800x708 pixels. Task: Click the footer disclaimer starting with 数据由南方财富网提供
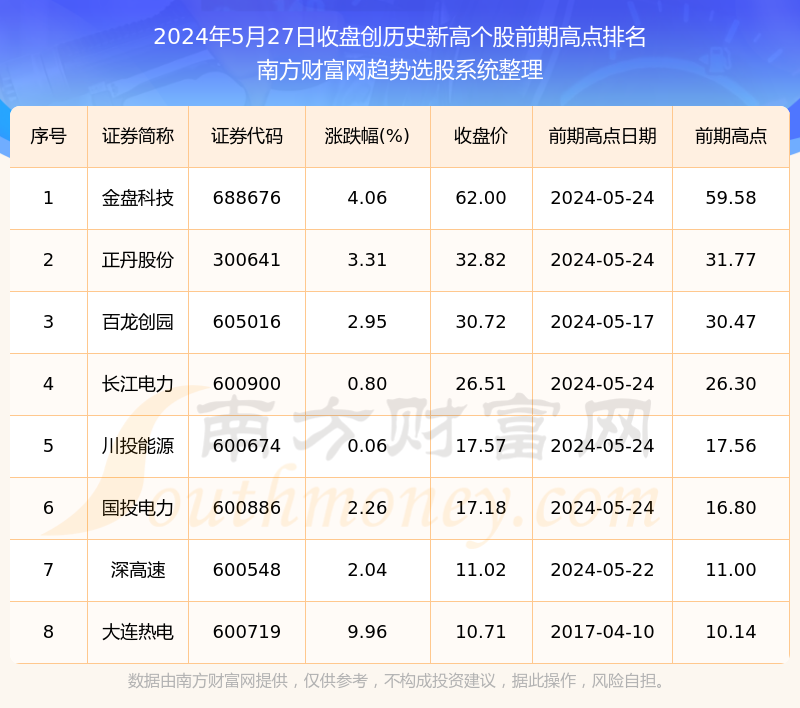pyautogui.click(x=396, y=681)
